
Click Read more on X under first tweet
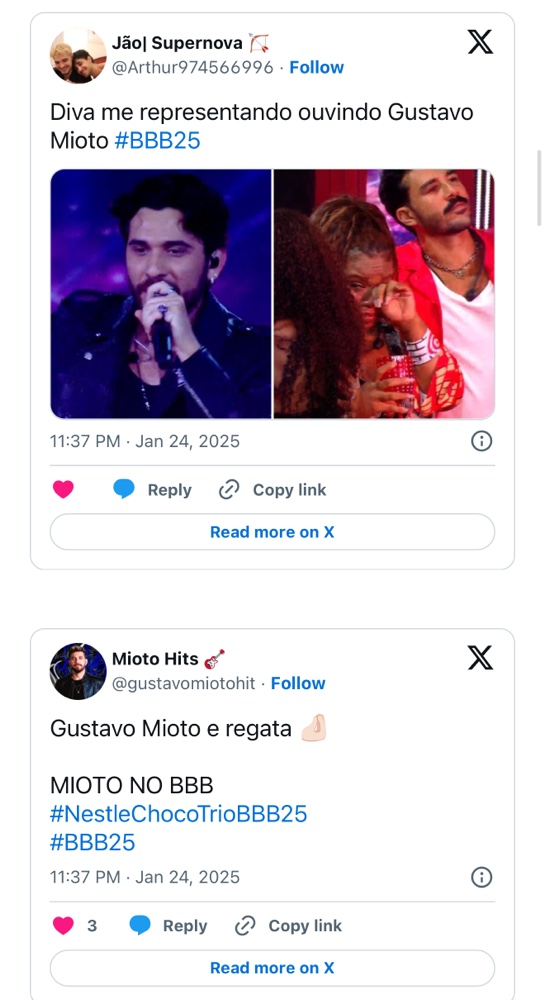(x=272, y=532)
